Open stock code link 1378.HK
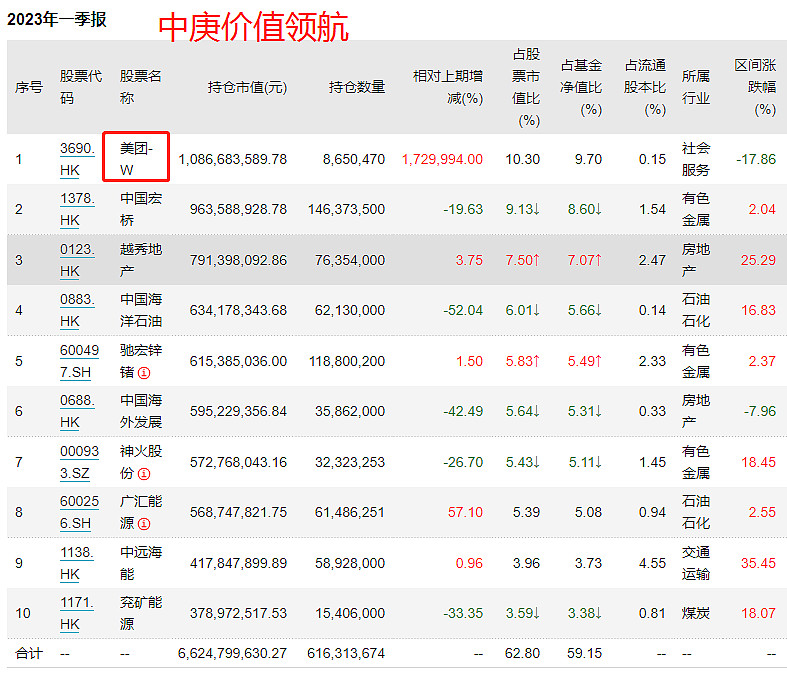The width and height of the screenshot is (787, 673). click(x=77, y=209)
